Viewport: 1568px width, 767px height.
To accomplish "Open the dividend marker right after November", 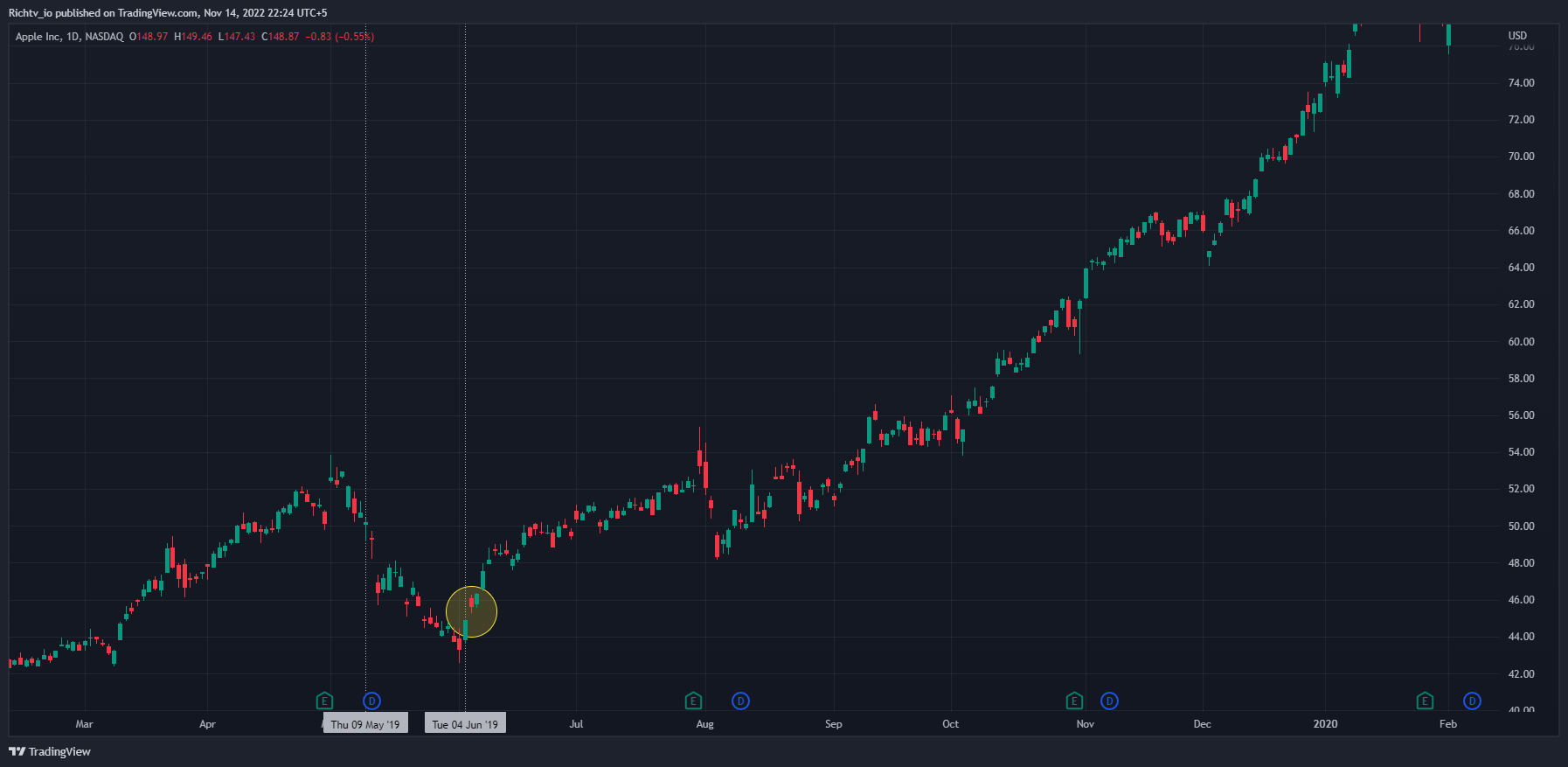I will pos(1109,701).
